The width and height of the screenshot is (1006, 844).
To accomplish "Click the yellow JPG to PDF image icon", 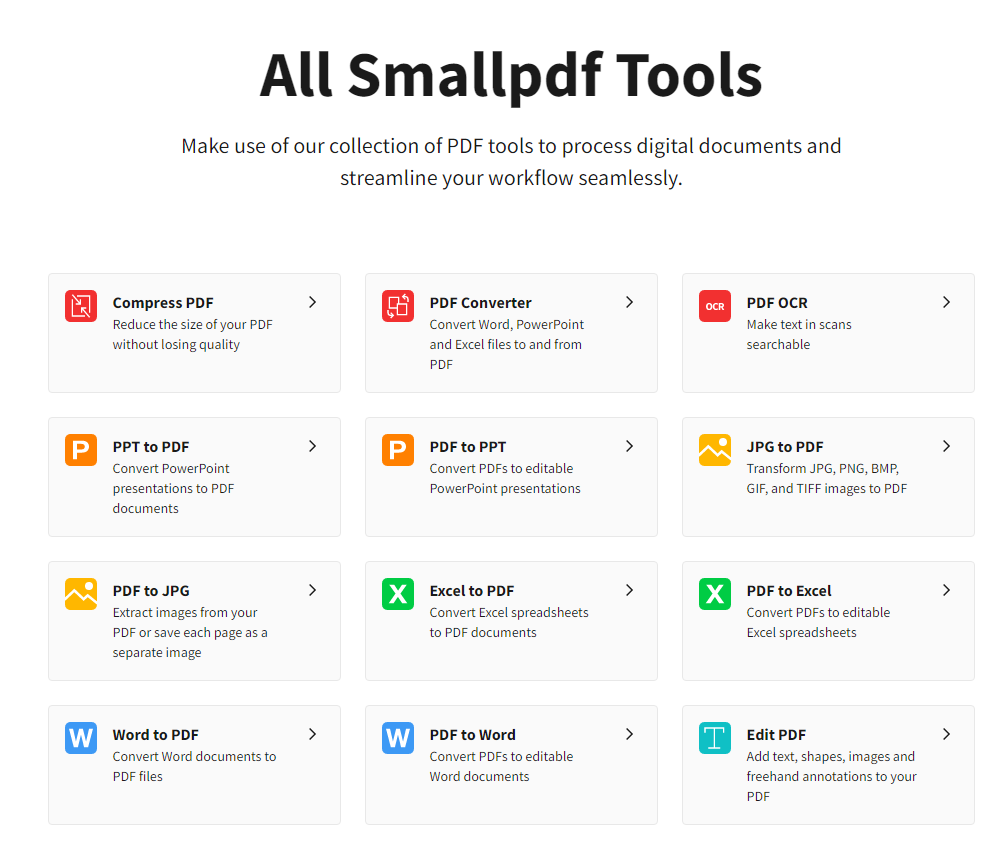I will coord(715,449).
